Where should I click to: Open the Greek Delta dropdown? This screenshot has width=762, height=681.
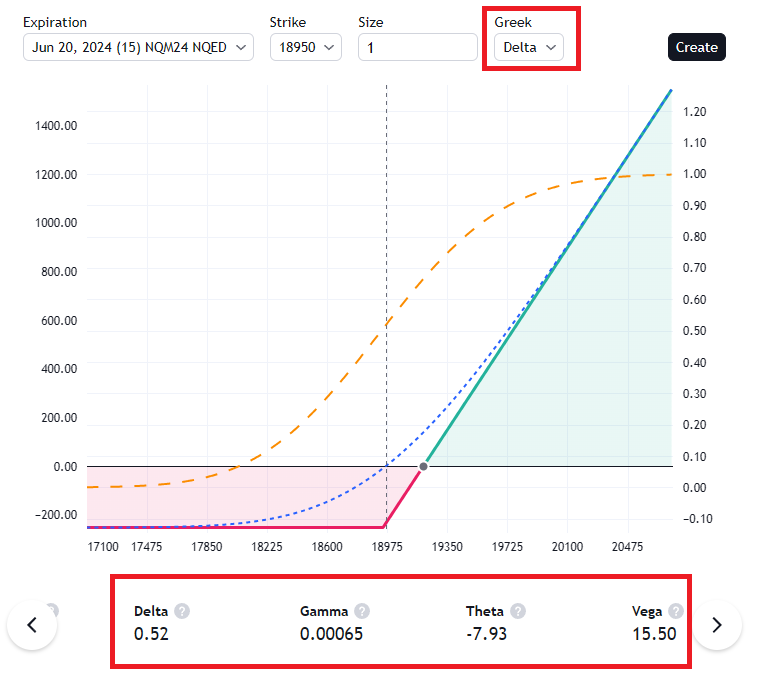click(x=529, y=47)
